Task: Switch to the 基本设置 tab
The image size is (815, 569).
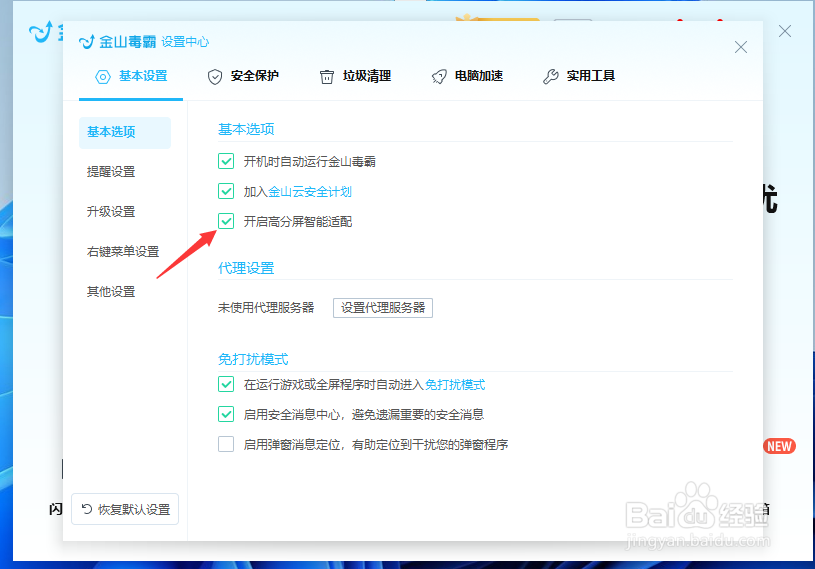Action: click(131, 76)
